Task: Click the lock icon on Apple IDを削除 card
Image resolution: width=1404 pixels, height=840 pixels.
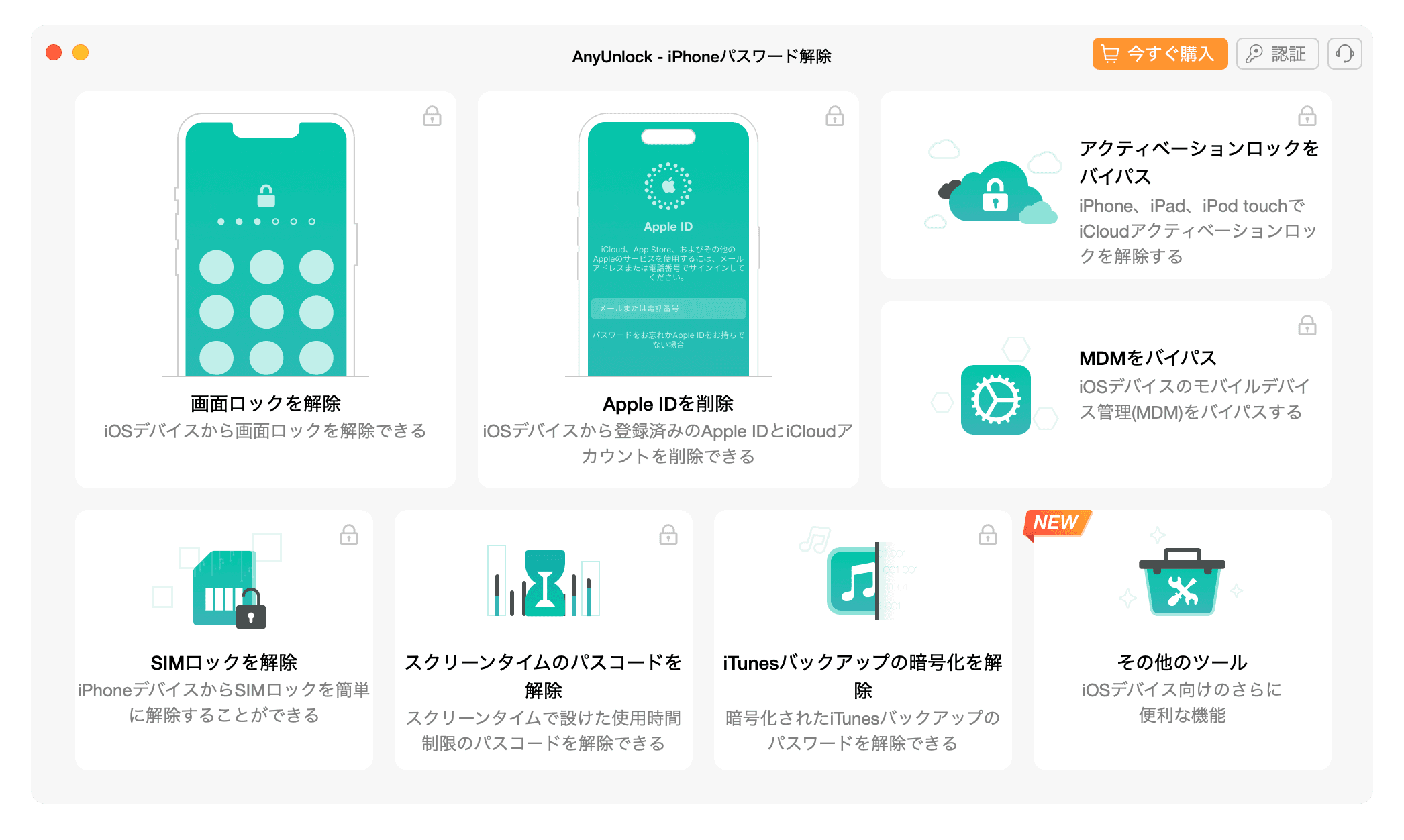Action: point(835,116)
